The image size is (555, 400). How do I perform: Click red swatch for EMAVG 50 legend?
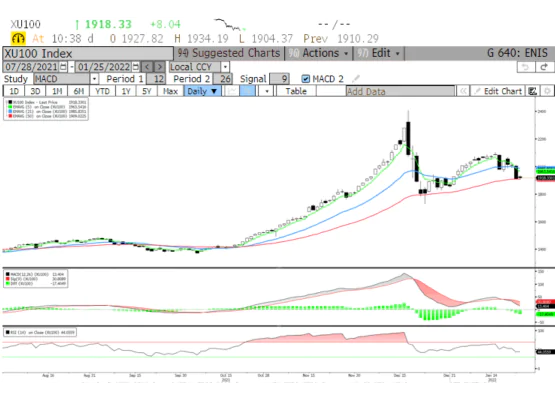click(x=10, y=116)
